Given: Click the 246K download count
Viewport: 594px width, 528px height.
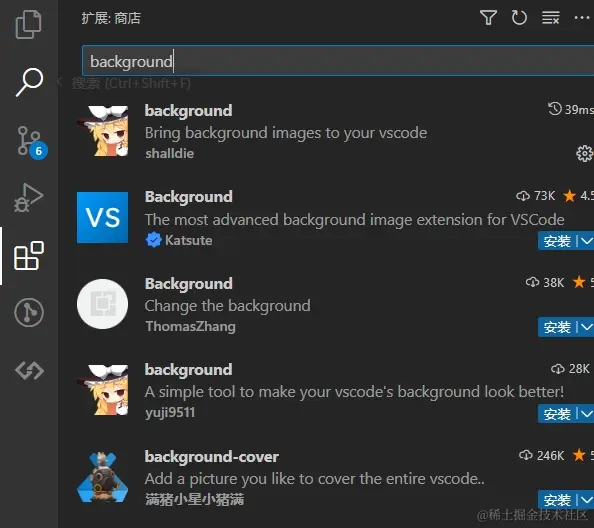Looking at the screenshot, I should click(x=542, y=455).
